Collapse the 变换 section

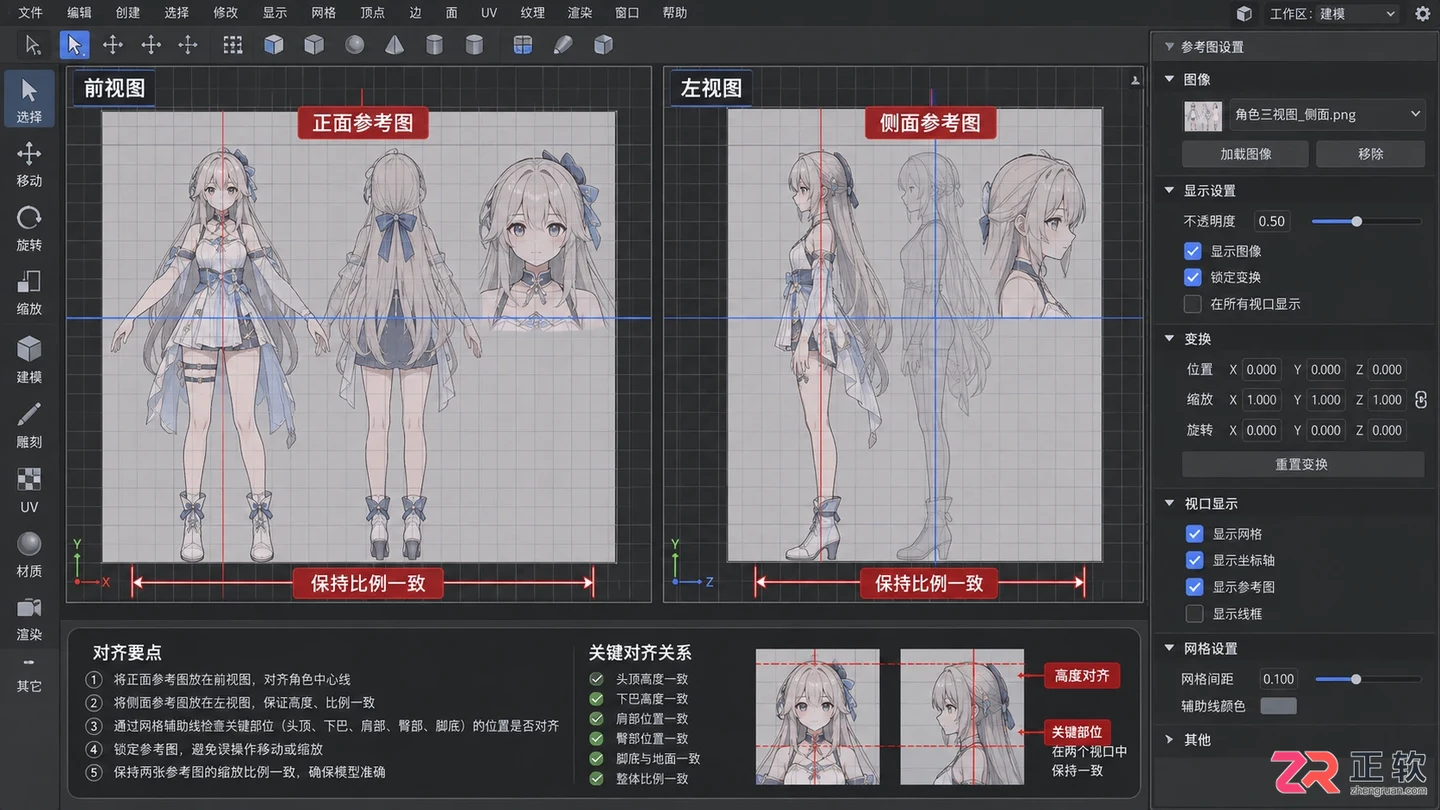1169,339
